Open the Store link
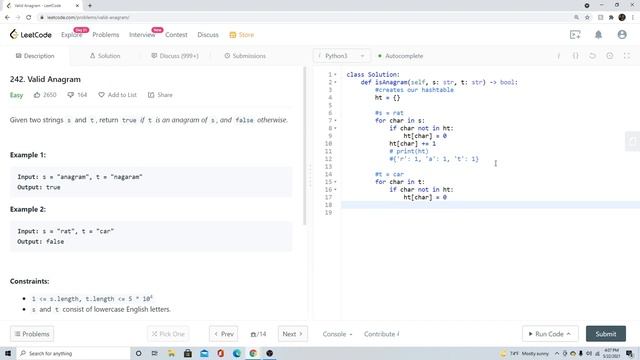 pos(242,35)
